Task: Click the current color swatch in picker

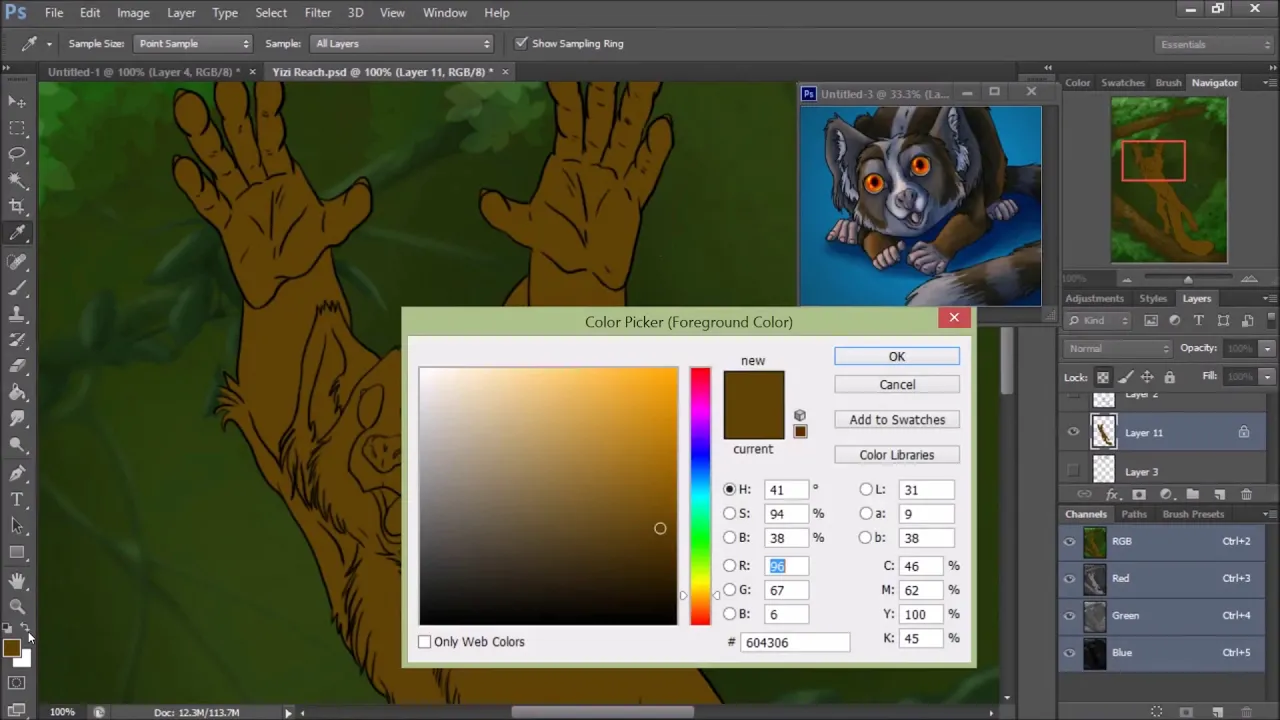Action: [754, 422]
